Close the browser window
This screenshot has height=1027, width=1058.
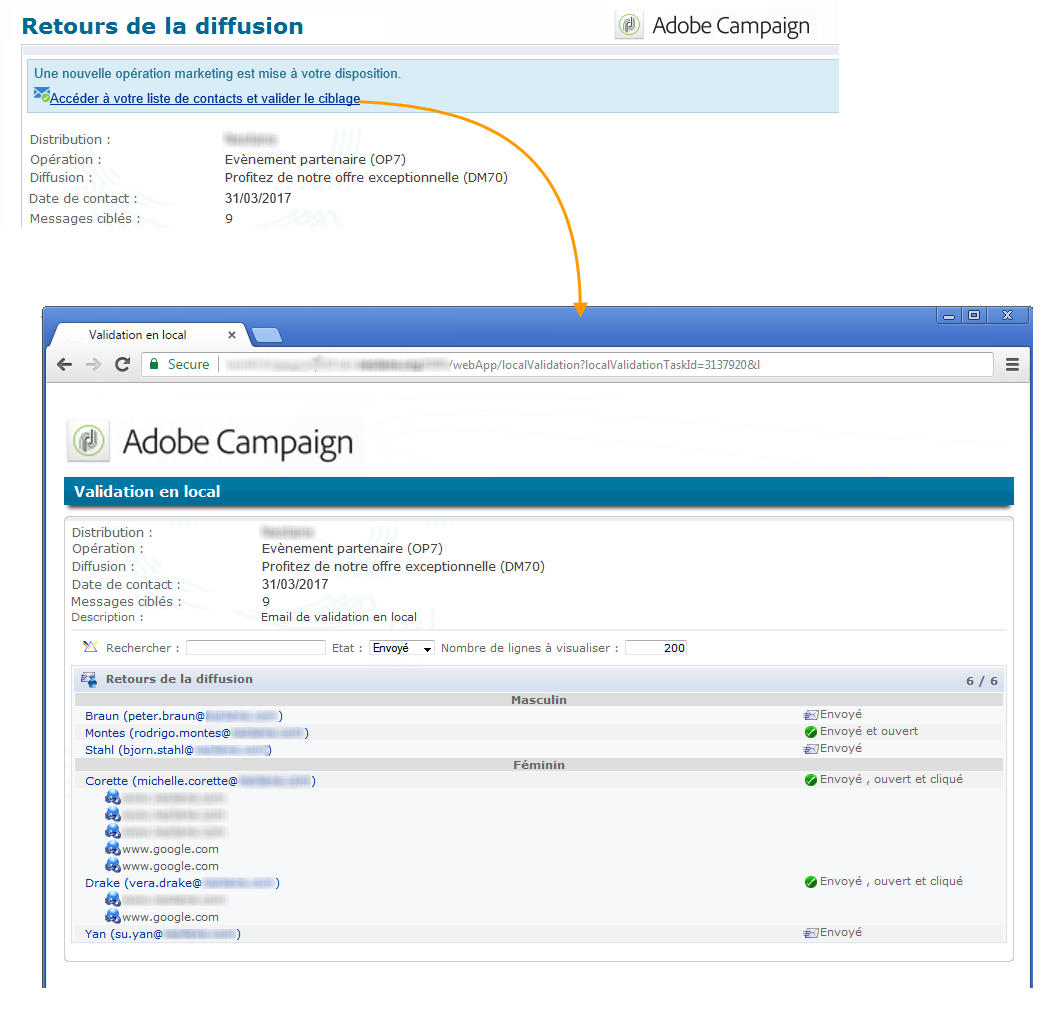1007,316
